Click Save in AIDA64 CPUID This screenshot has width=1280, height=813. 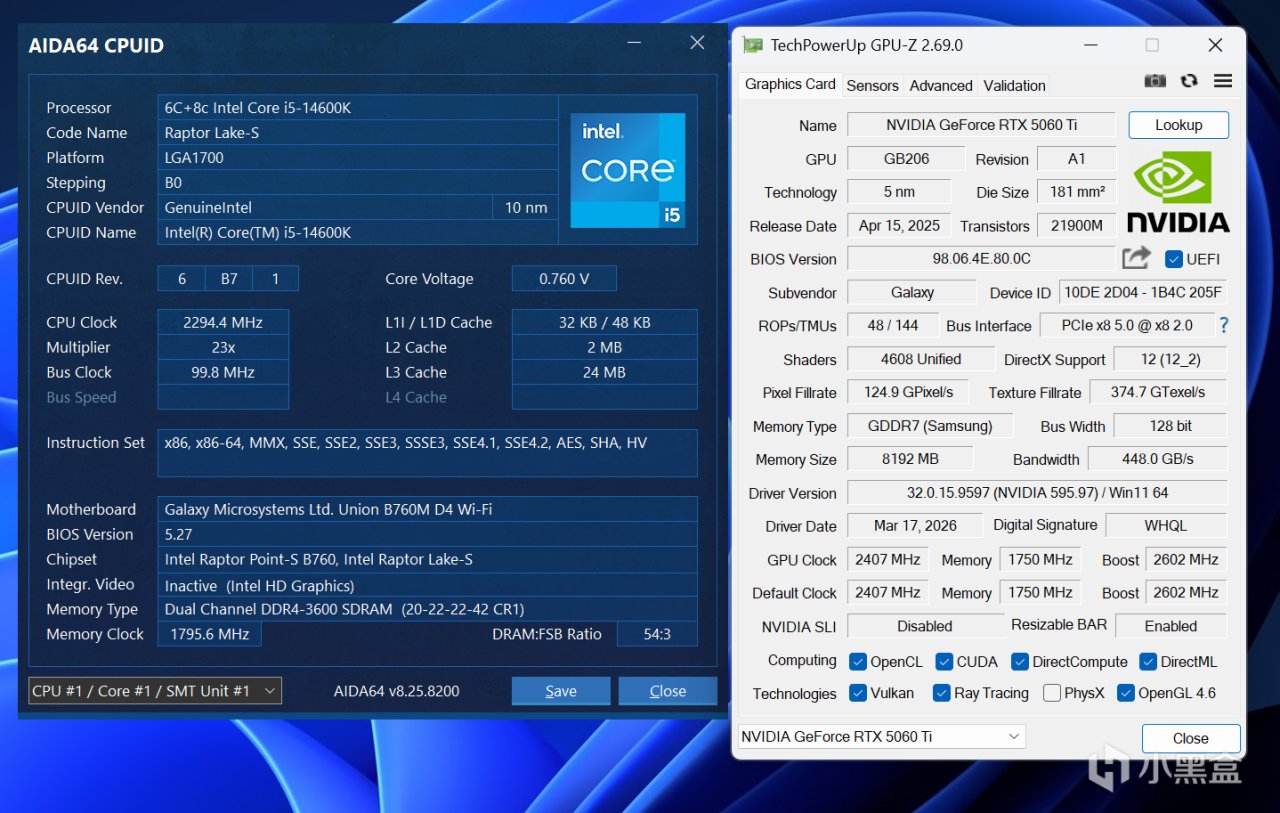(560, 691)
